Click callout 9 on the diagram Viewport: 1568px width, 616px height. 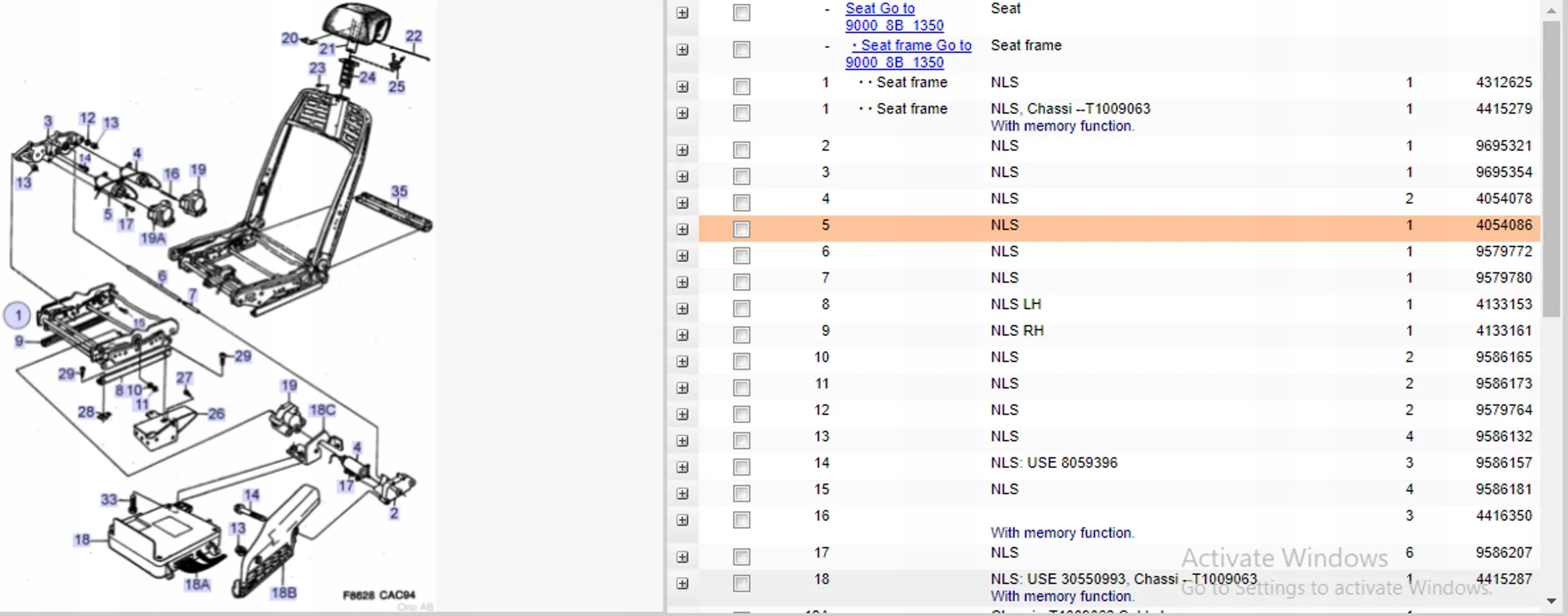pos(19,341)
